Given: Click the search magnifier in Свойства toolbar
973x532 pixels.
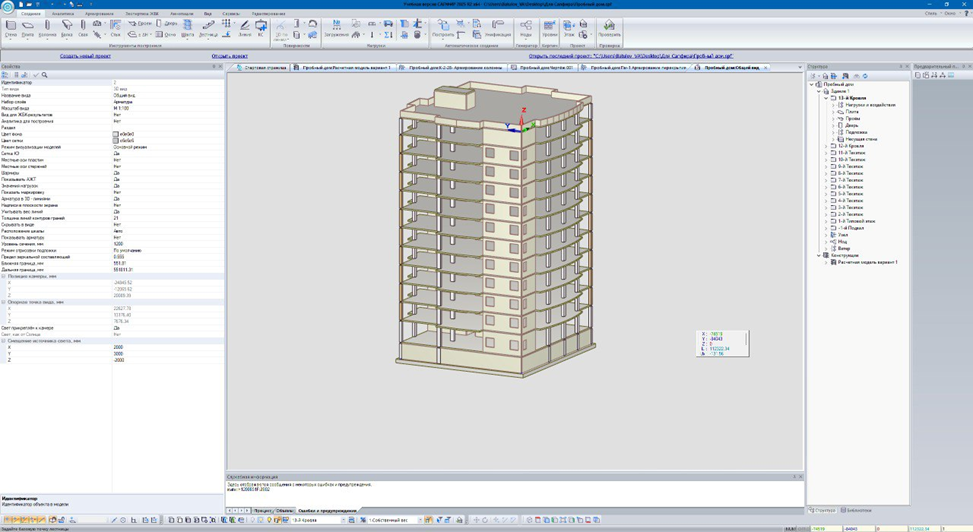Looking at the screenshot, I should pyautogui.click(x=45, y=75).
